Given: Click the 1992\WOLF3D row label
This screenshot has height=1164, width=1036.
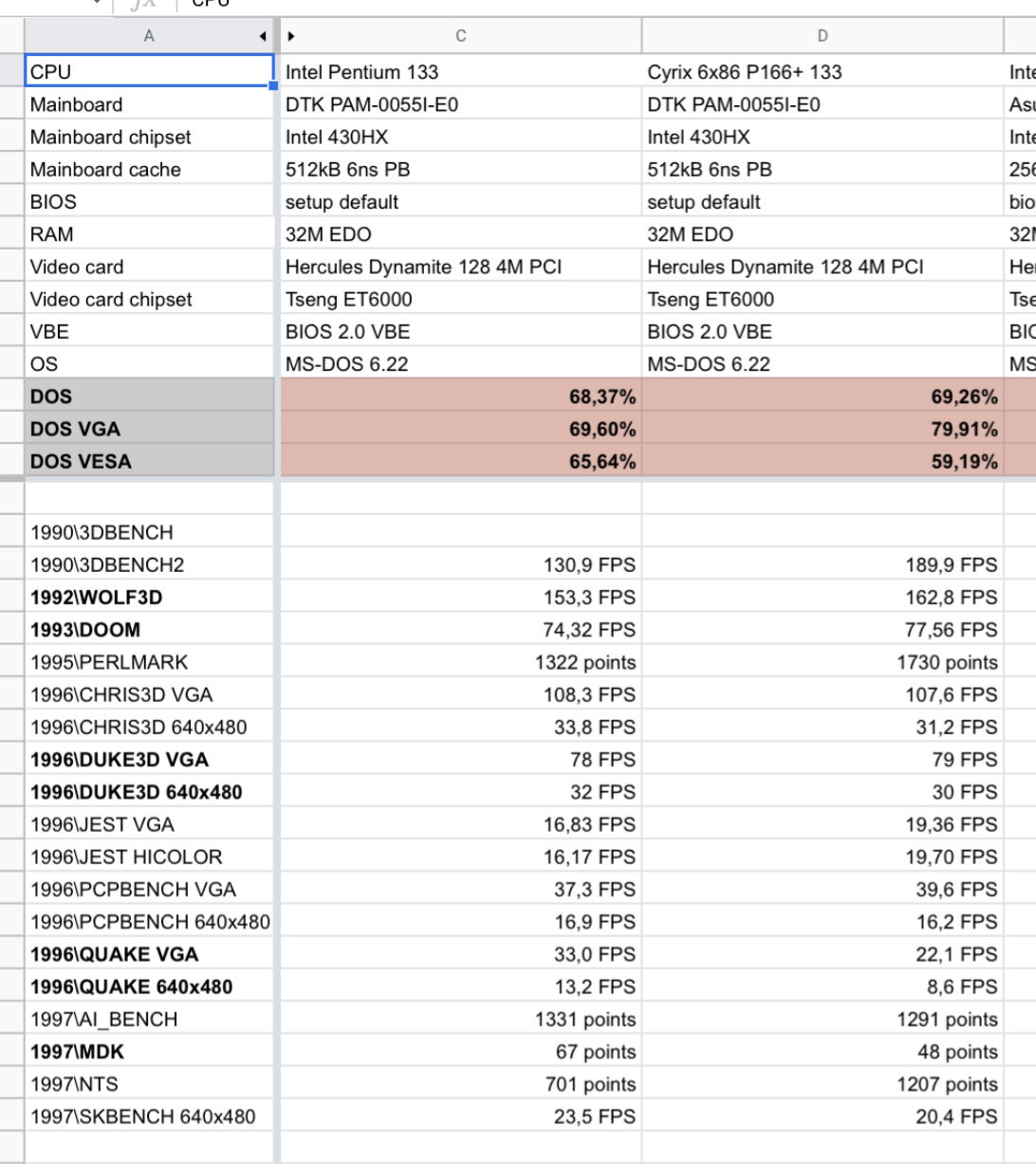Looking at the screenshot, I should 149,597.
